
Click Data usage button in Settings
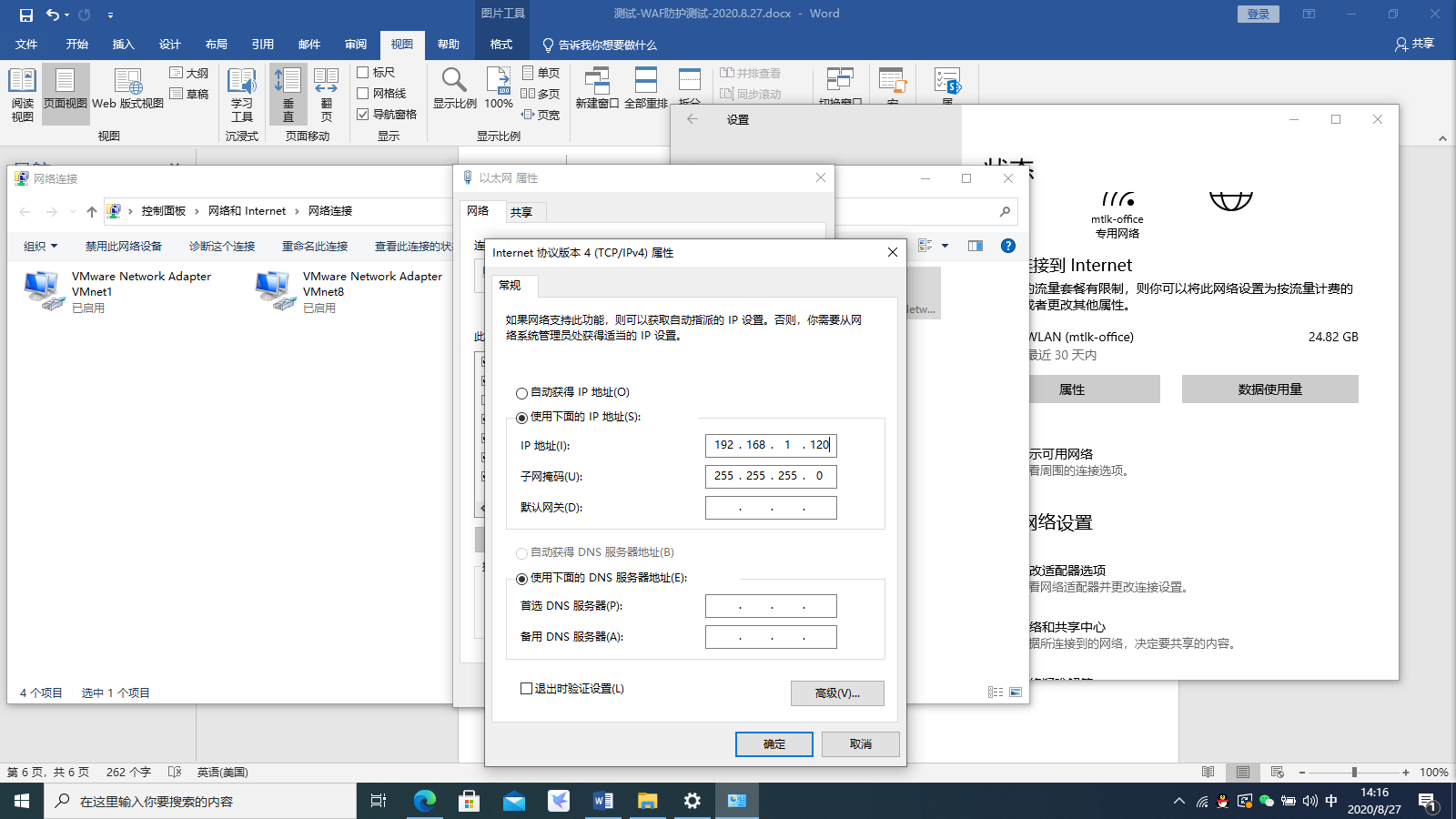click(x=1270, y=389)
